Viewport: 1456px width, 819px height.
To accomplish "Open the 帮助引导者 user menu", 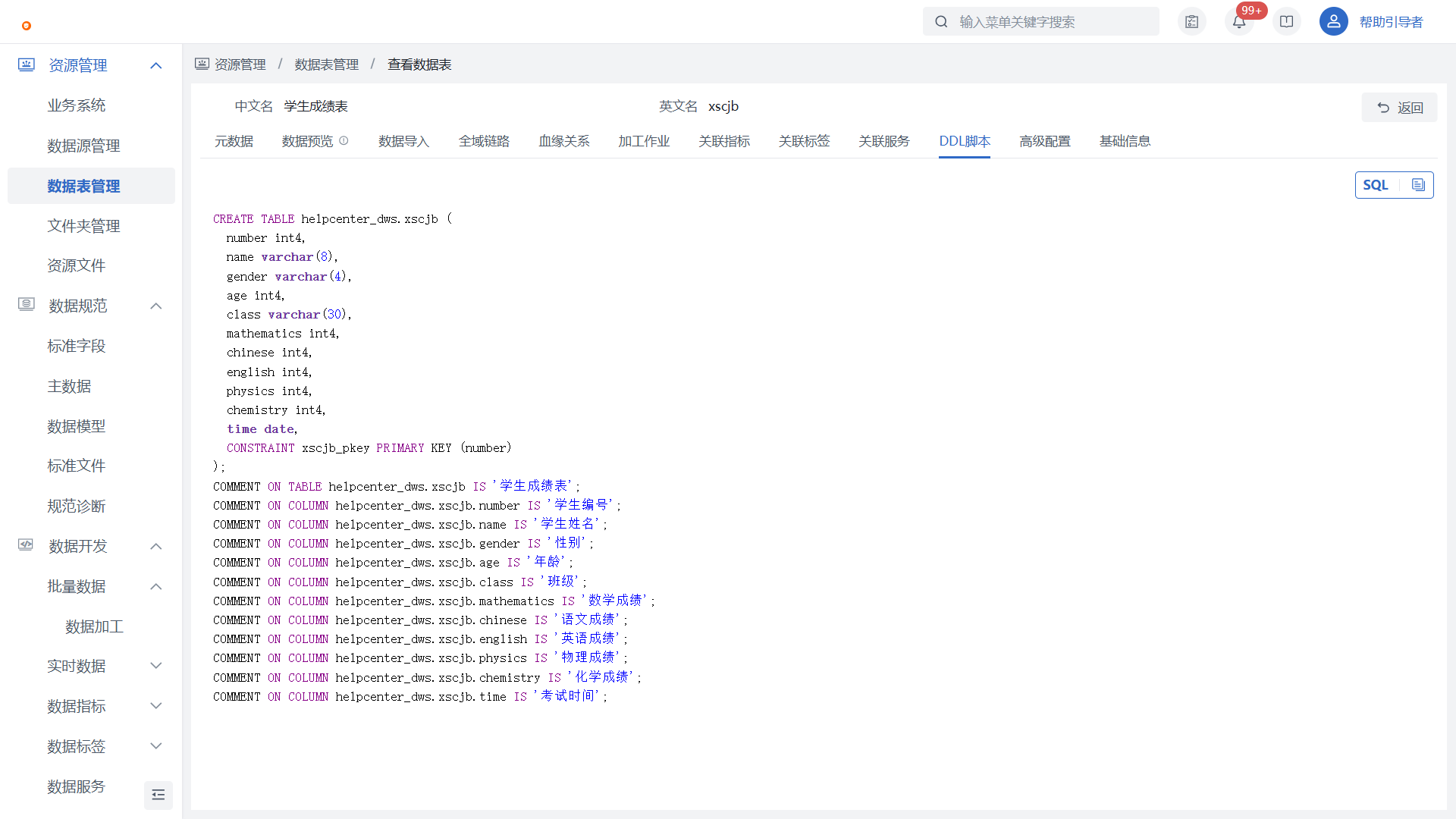I will (x=1391, y=22).
